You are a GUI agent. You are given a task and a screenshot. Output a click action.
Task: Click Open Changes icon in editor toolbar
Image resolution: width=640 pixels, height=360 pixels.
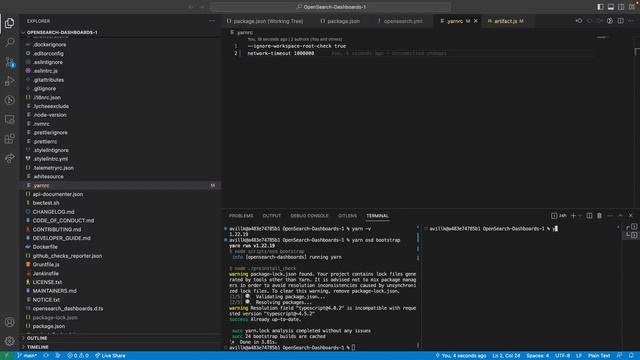579,21
